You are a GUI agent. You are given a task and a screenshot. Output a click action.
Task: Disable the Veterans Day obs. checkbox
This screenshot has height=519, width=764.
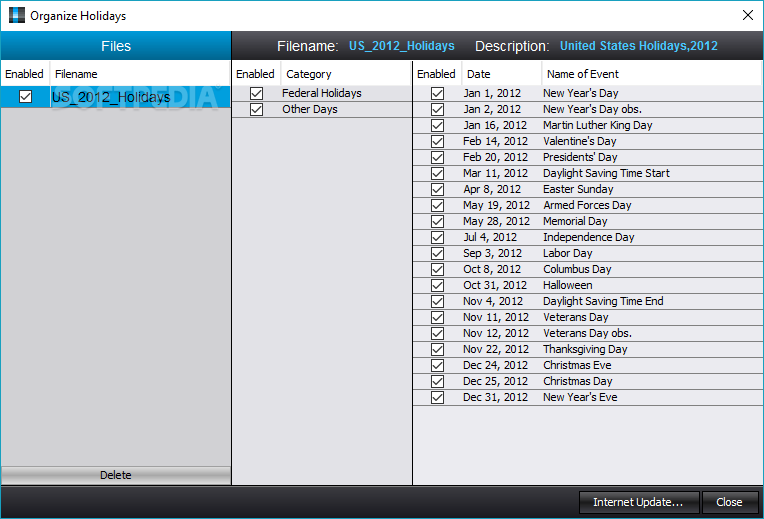pyautogui.click(x=438, y=333)
